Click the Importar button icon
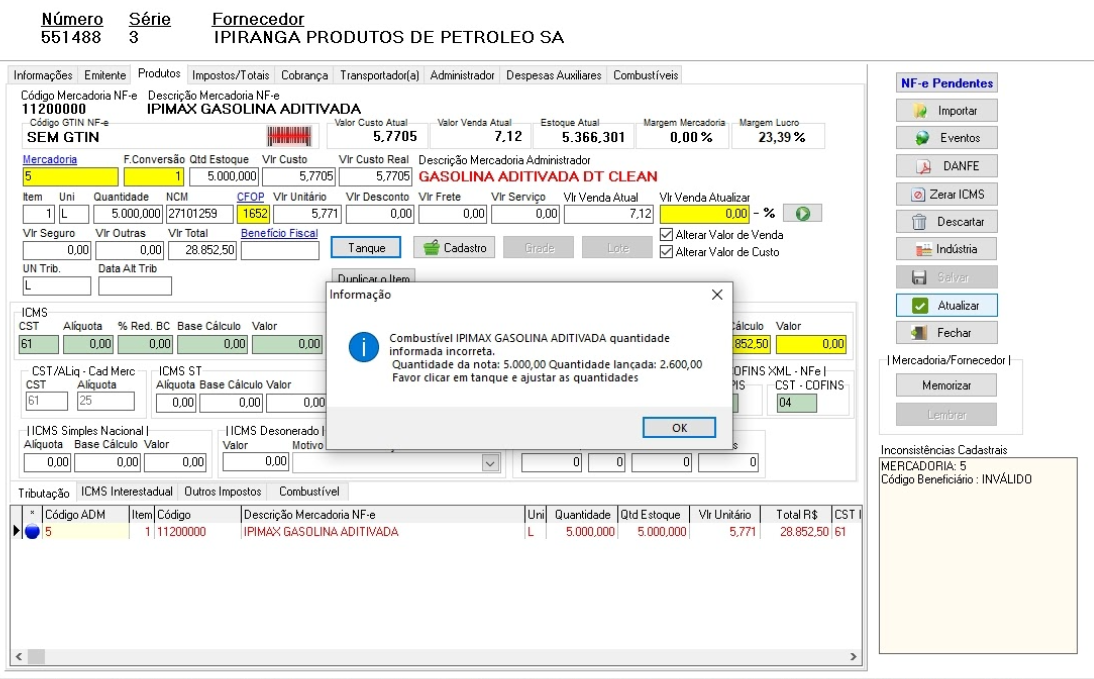 click(x=920, y=111)
